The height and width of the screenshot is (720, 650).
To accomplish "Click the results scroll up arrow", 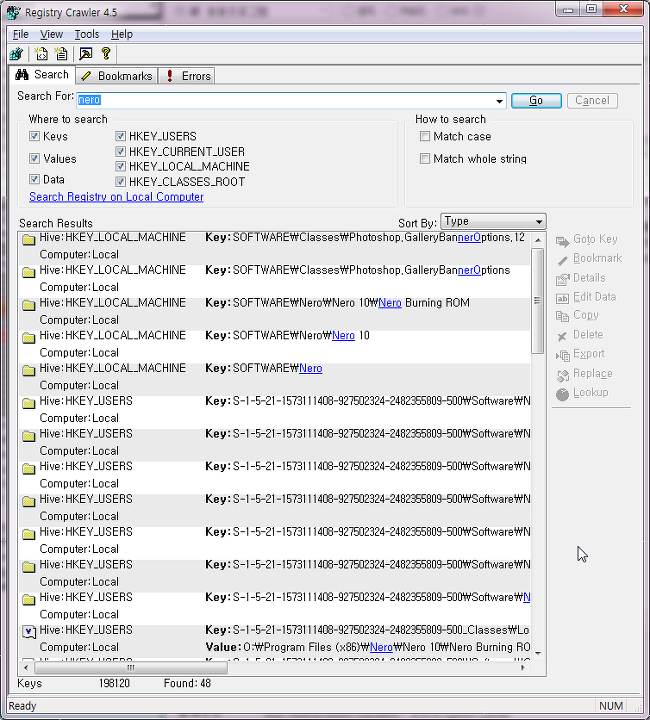I will pyautogui.click(x=538, y=240).
